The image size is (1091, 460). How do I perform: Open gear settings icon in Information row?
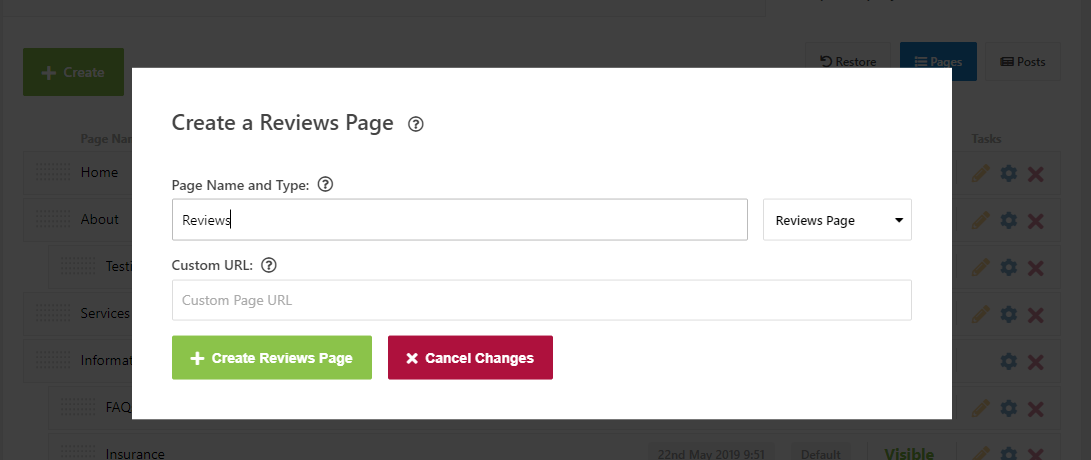[x=1008, y=362]
